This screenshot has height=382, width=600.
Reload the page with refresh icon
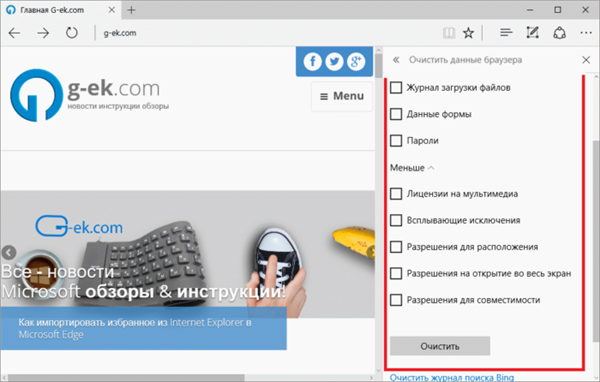click(x=72, y=33)
